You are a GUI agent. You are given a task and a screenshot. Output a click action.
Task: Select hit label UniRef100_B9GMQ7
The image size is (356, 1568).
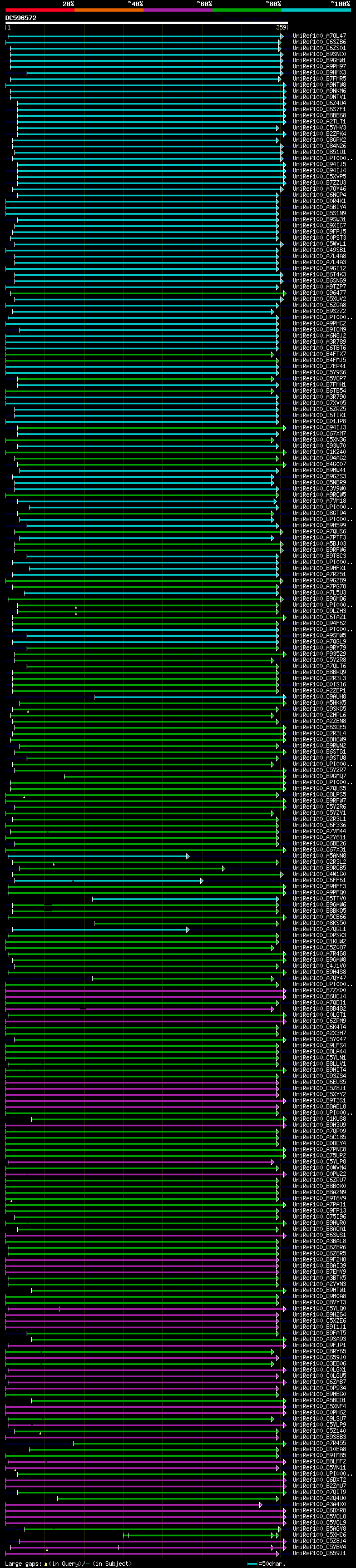pyautogui.click(x=319, y=776)
